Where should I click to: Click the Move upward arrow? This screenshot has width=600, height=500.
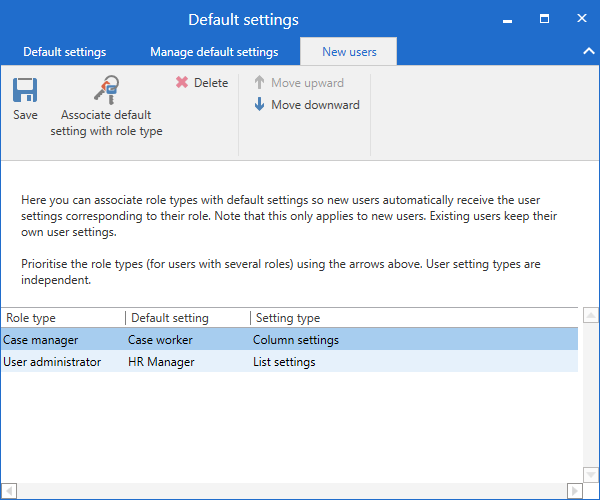pos(260,83)
